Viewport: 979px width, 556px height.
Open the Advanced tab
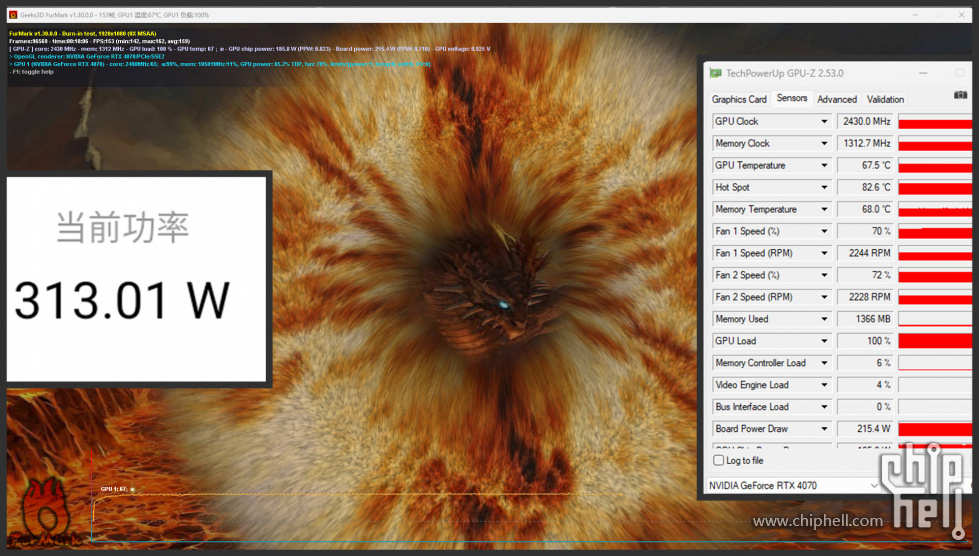(x=837, y=99)
